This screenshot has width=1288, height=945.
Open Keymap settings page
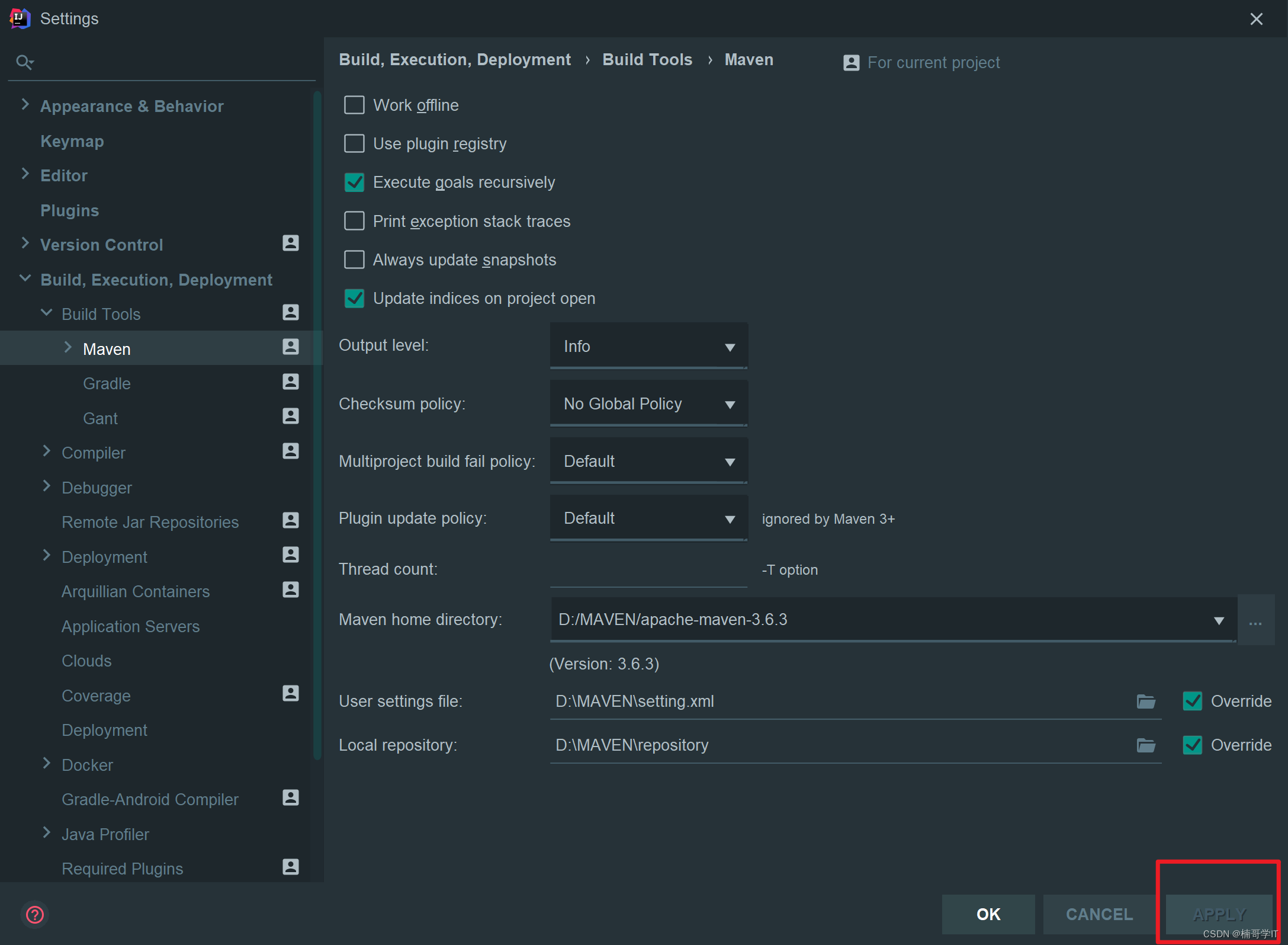[x=72, y=141]
